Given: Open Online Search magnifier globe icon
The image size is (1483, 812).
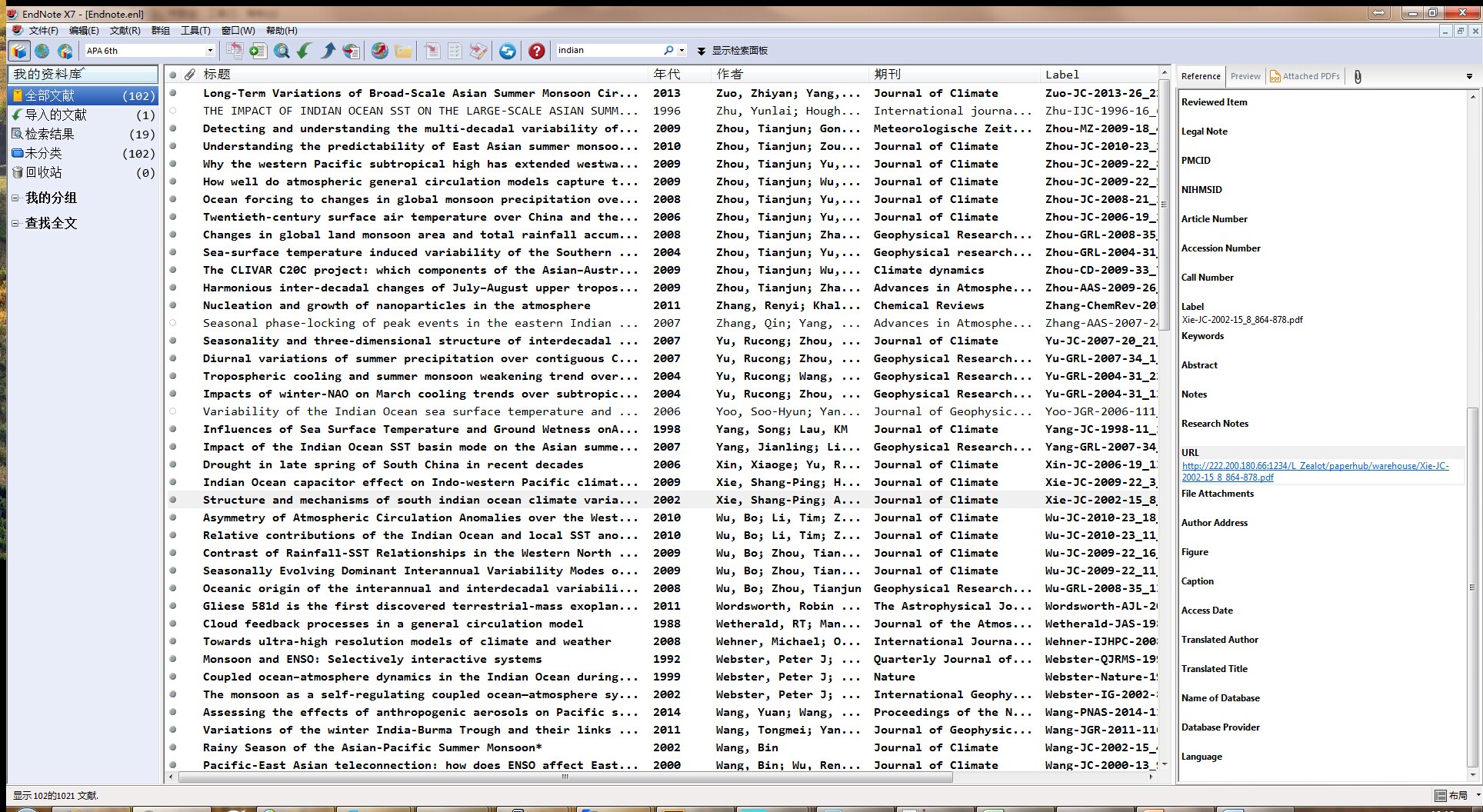Looking at the screenshot, I should 282,51.
